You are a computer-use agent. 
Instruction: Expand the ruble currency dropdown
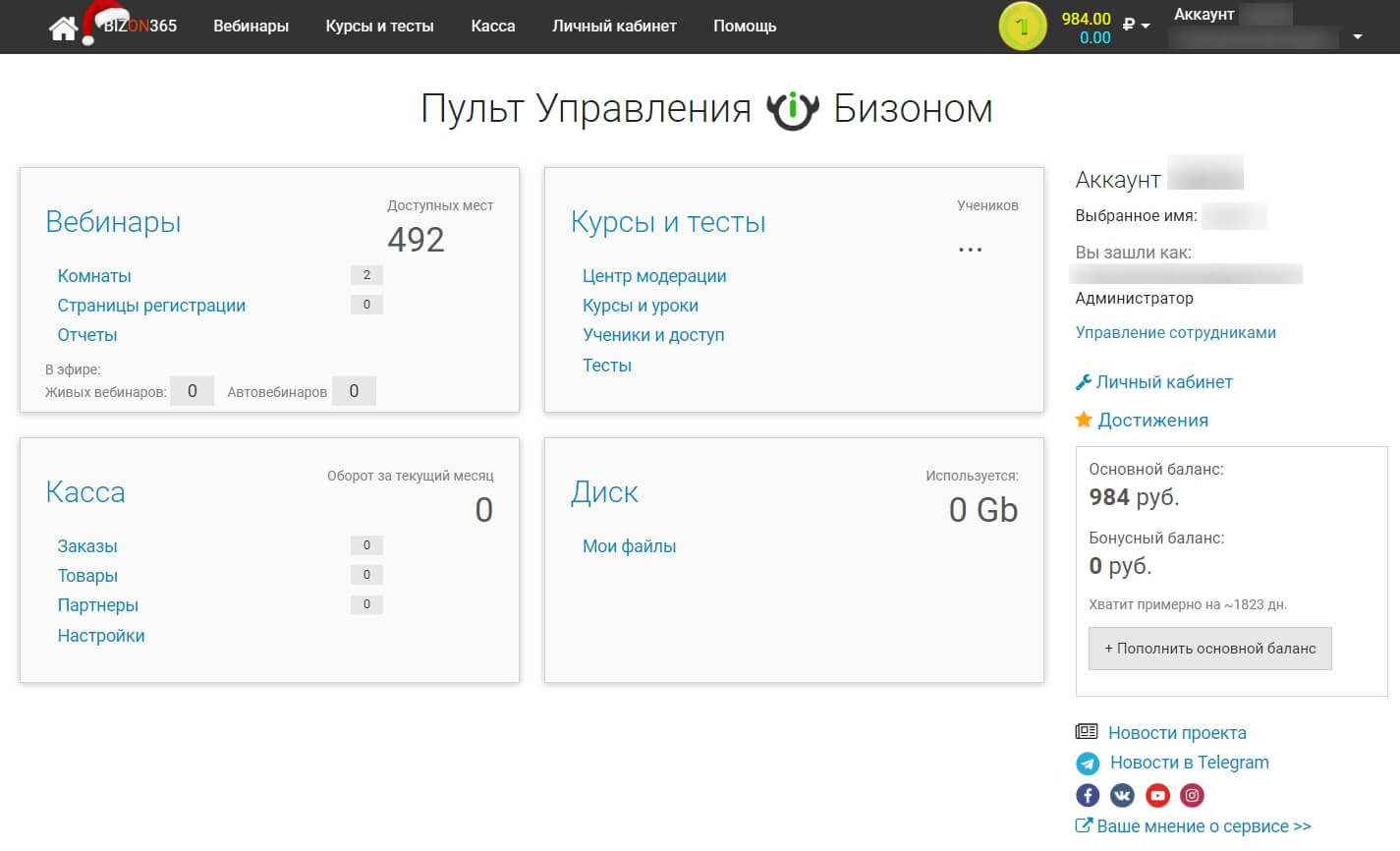(x=1137, y=26)
